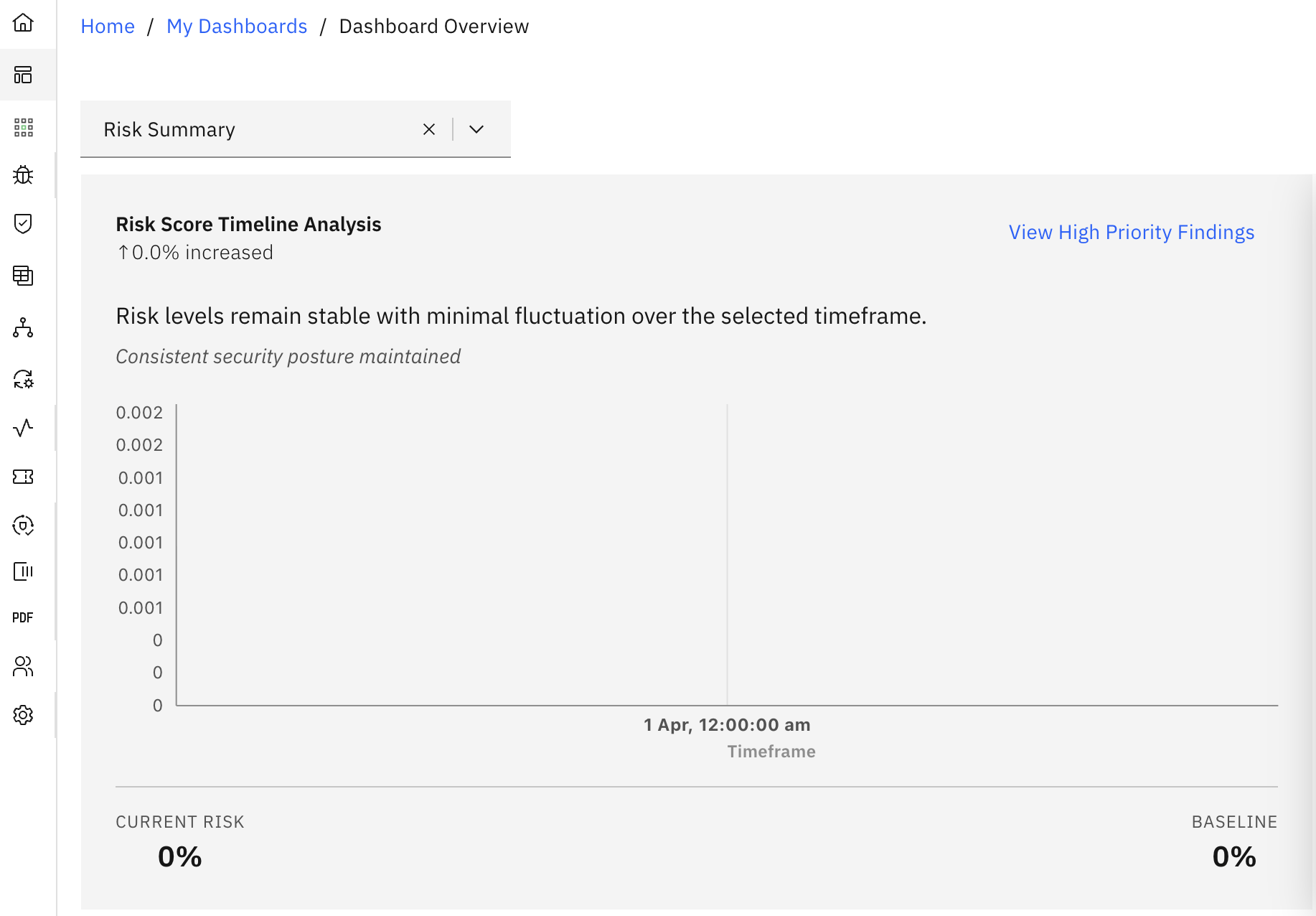Go to Home breadcrumb link
This screenshot has height=916, width=1316.
pos(108,27)
